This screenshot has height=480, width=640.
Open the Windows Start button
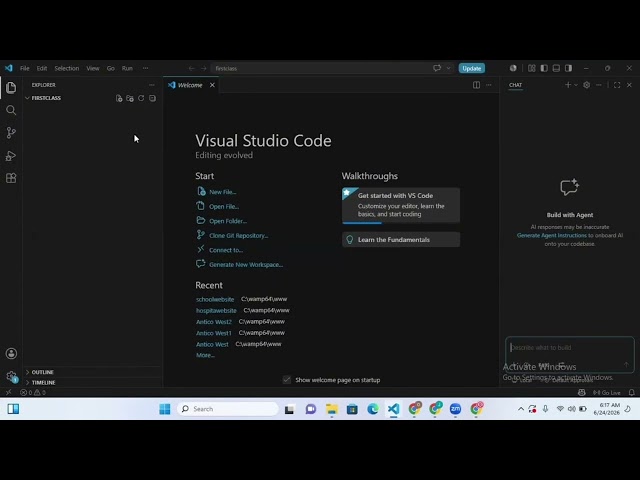pyautogui.click(x=165, y=409)
